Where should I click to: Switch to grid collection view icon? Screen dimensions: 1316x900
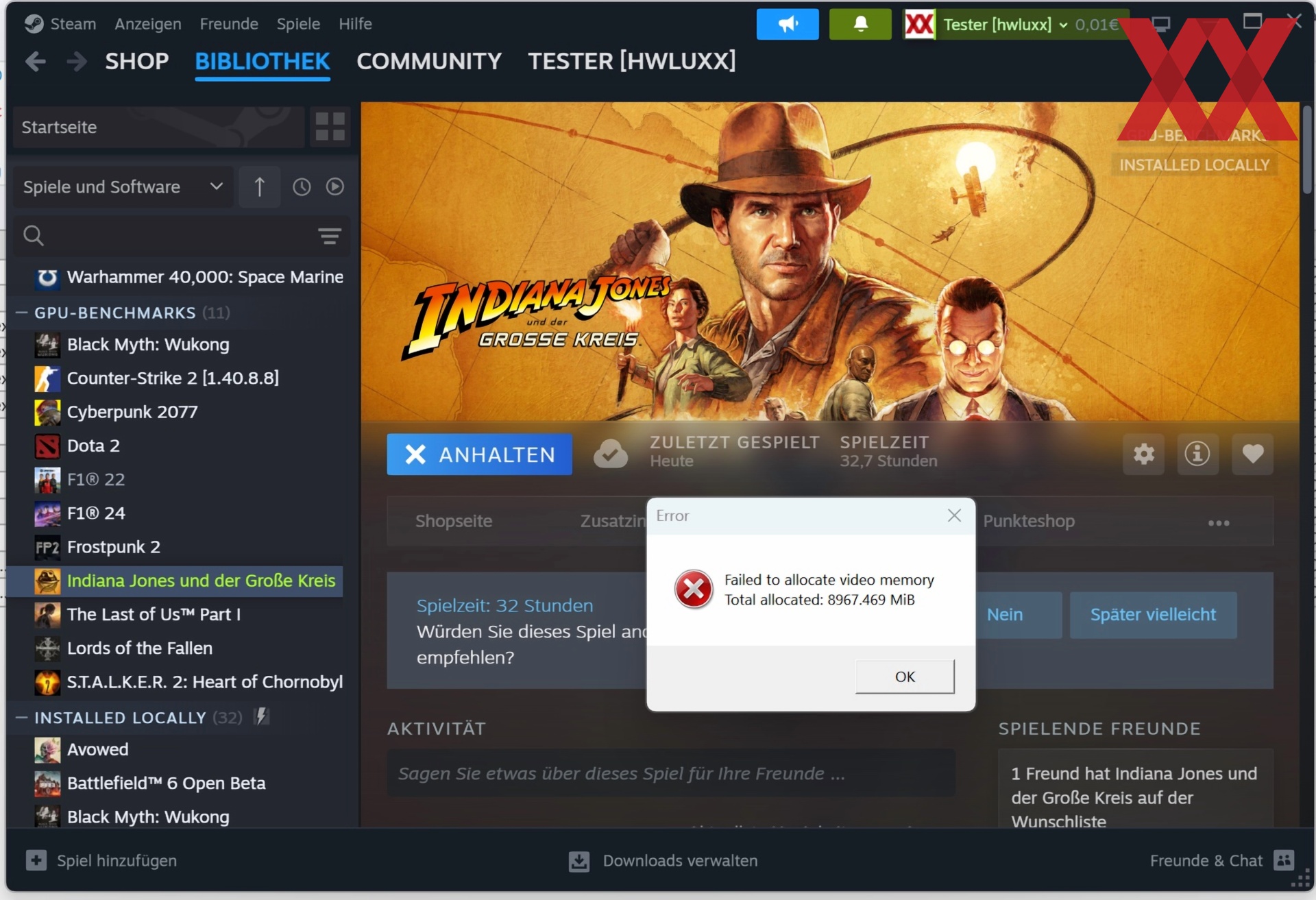tap(330, 127)
